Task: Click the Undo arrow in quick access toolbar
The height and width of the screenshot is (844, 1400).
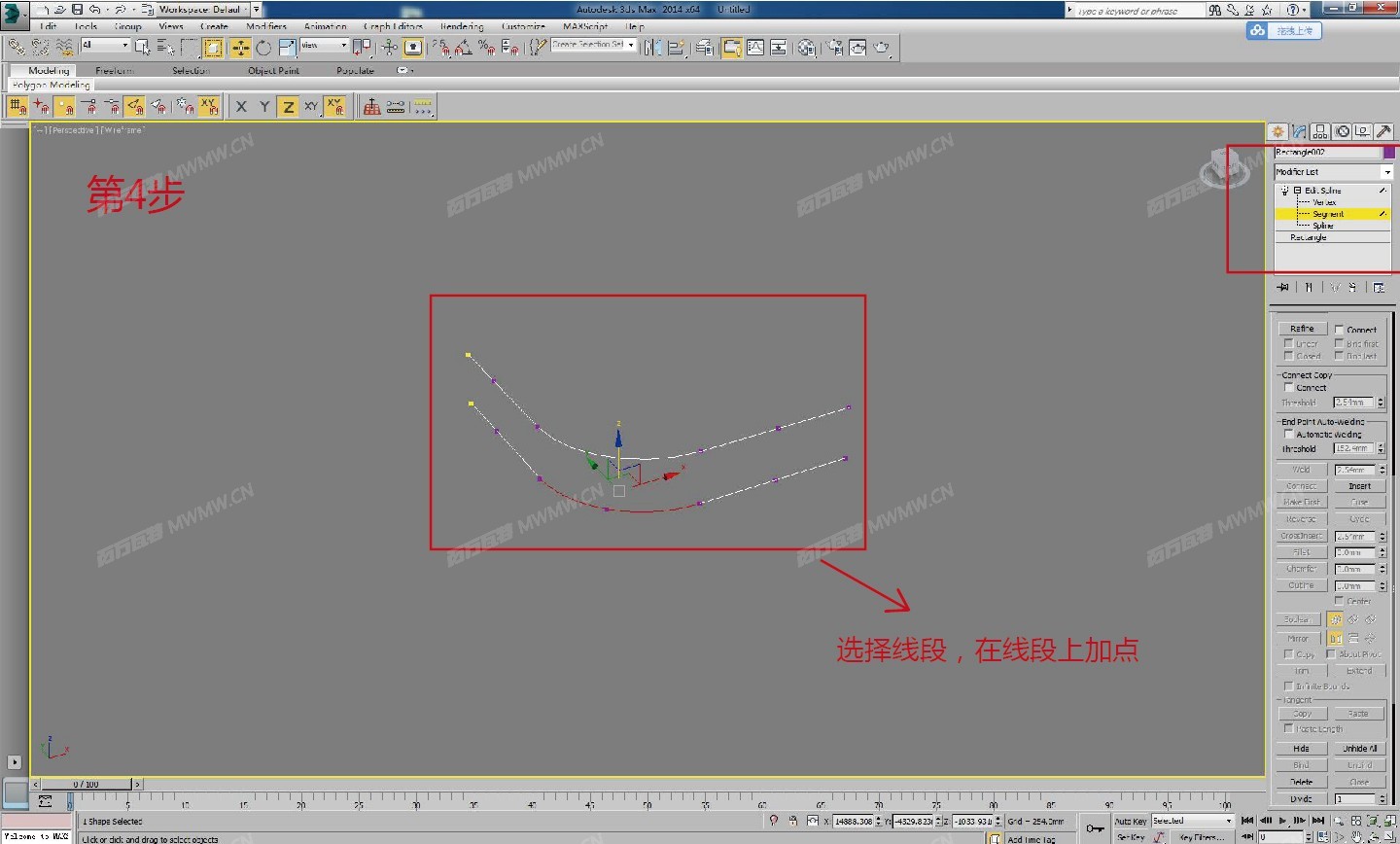Action: pyautogui.click(x=95, y=9)
